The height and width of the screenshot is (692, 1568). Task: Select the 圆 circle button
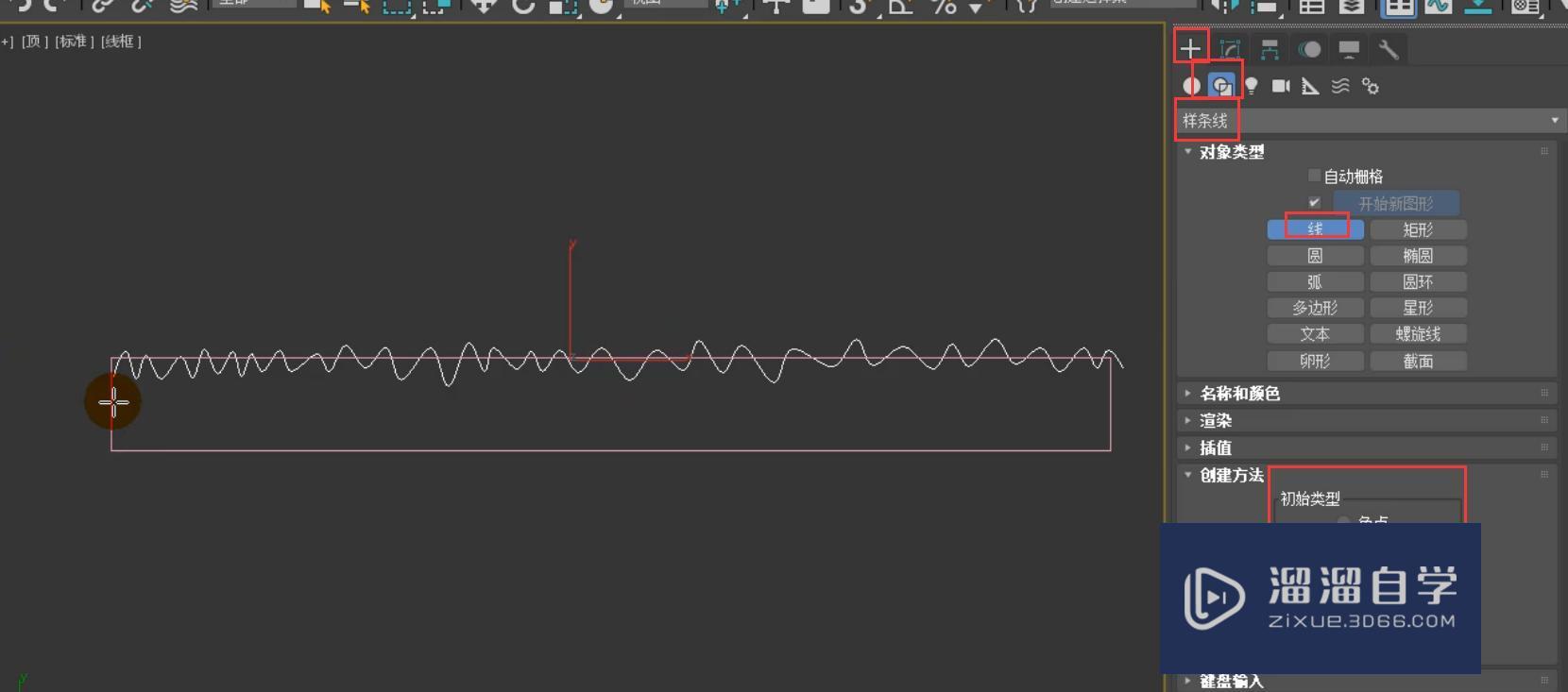click(1315, 256)
